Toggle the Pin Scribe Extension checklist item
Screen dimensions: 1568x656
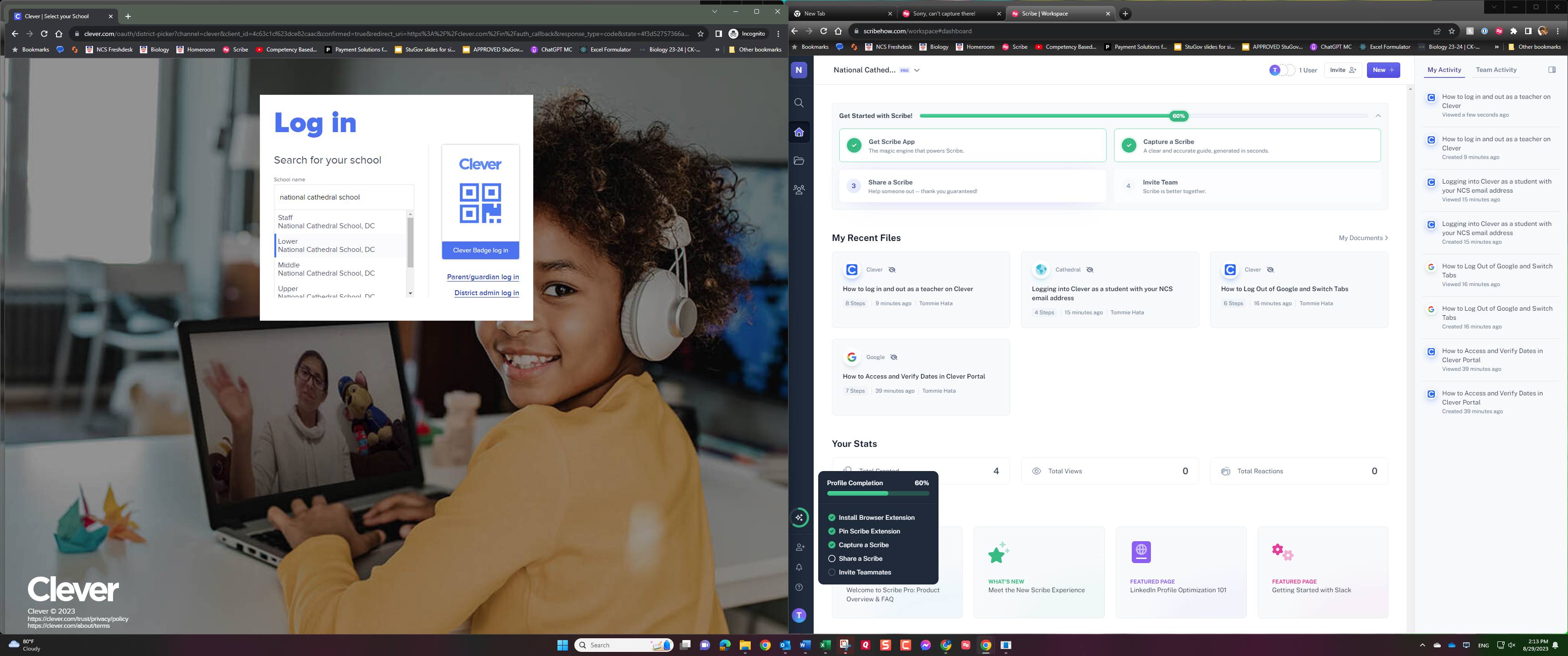click(x=831, y=531)
